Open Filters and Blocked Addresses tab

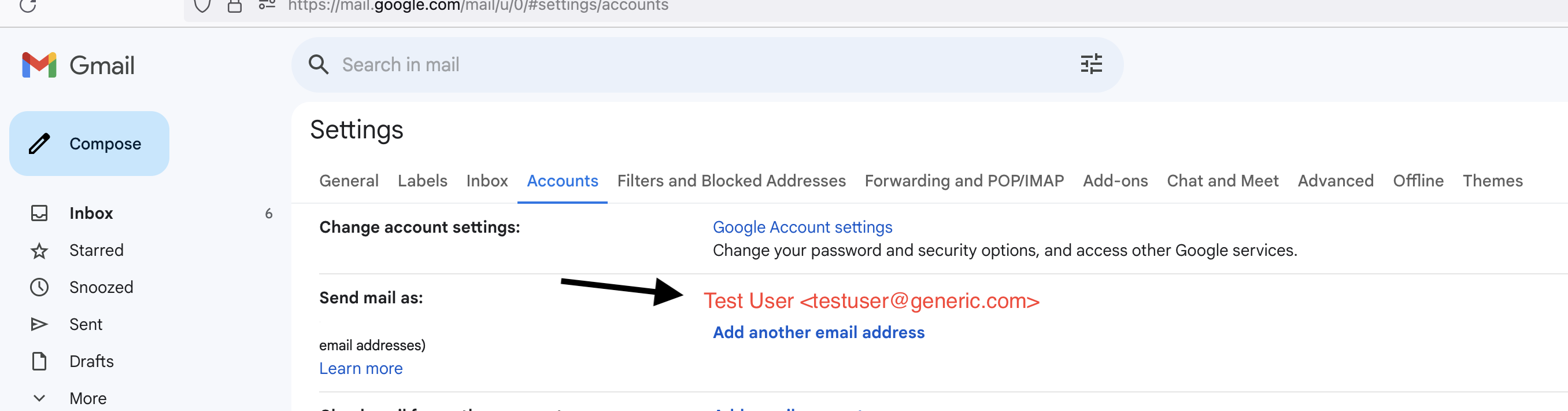click(x=731, y=181)
